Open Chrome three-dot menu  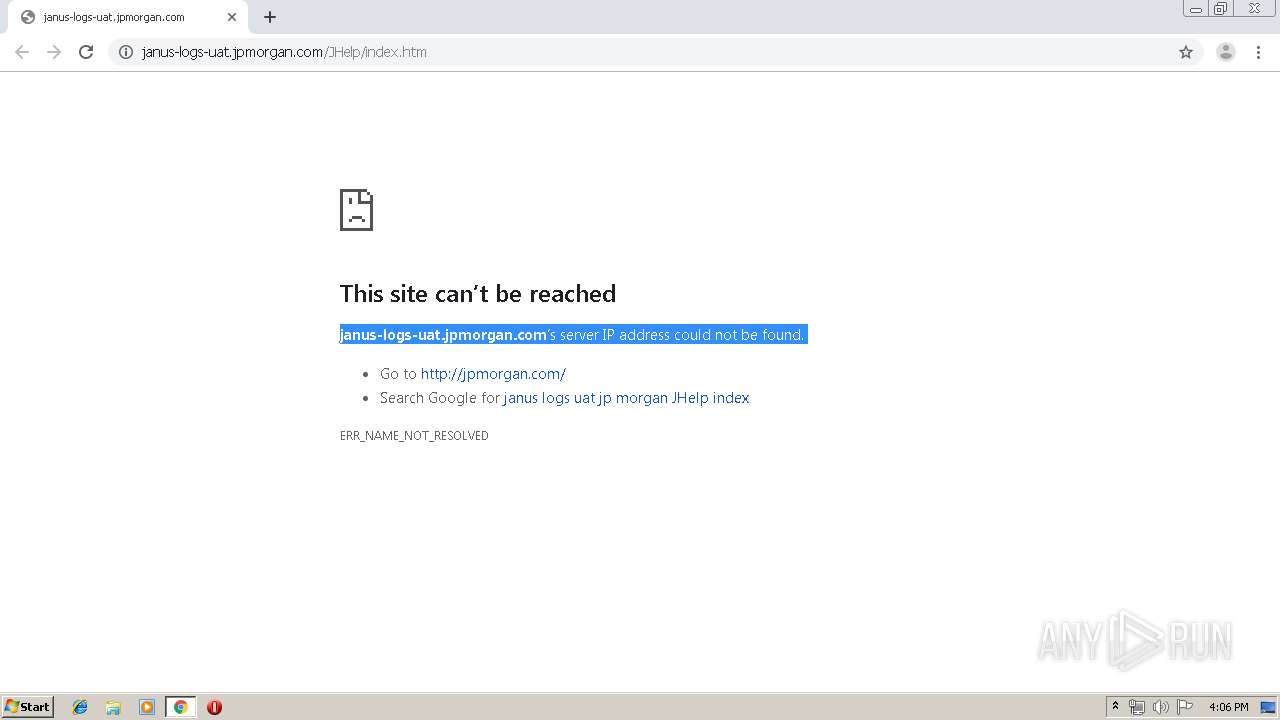(x=1258, y=52)
